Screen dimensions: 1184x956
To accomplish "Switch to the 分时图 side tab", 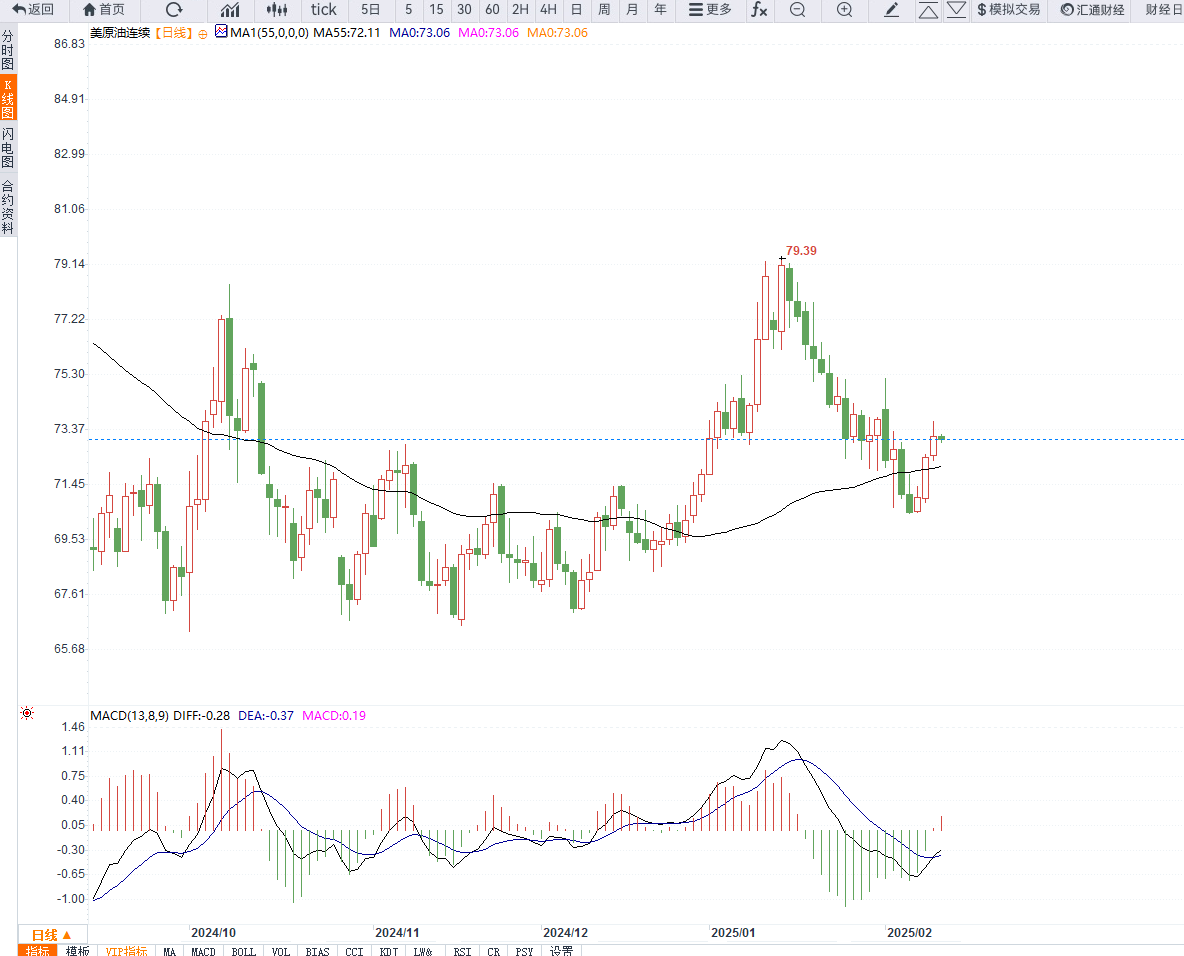I will pyautogui.click(x=8, y=49).
